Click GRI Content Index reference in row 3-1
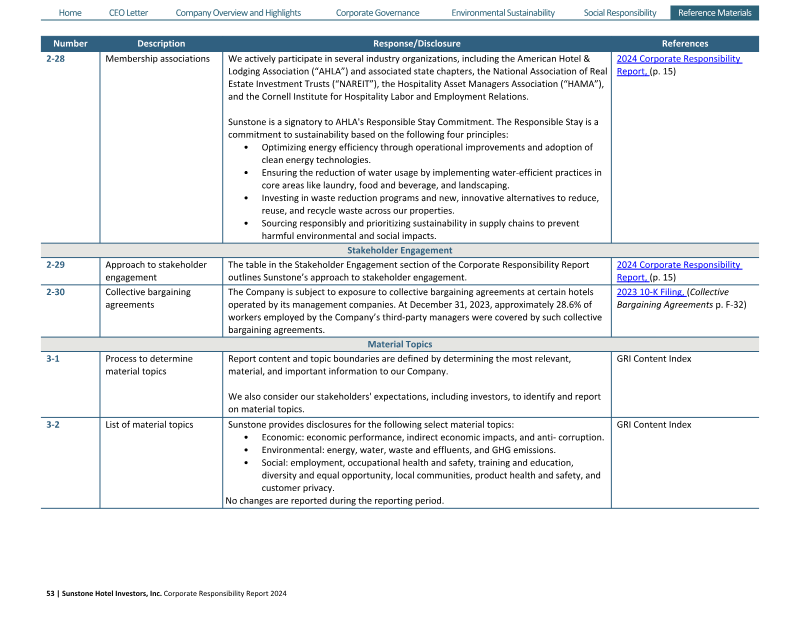 (654, 358)
